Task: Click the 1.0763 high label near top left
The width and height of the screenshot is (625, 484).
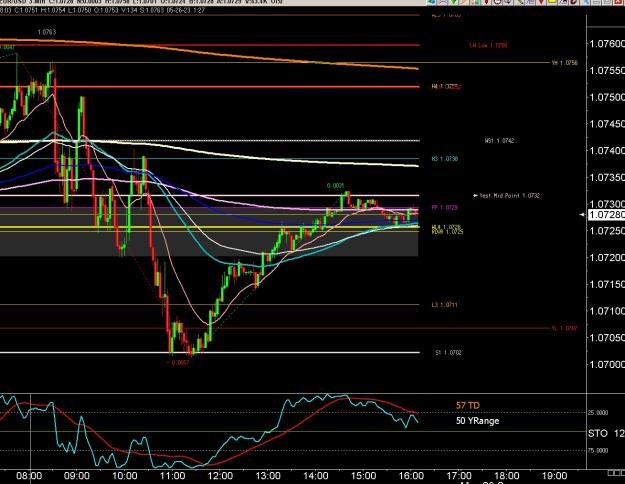Action: (x=47, y=32)
